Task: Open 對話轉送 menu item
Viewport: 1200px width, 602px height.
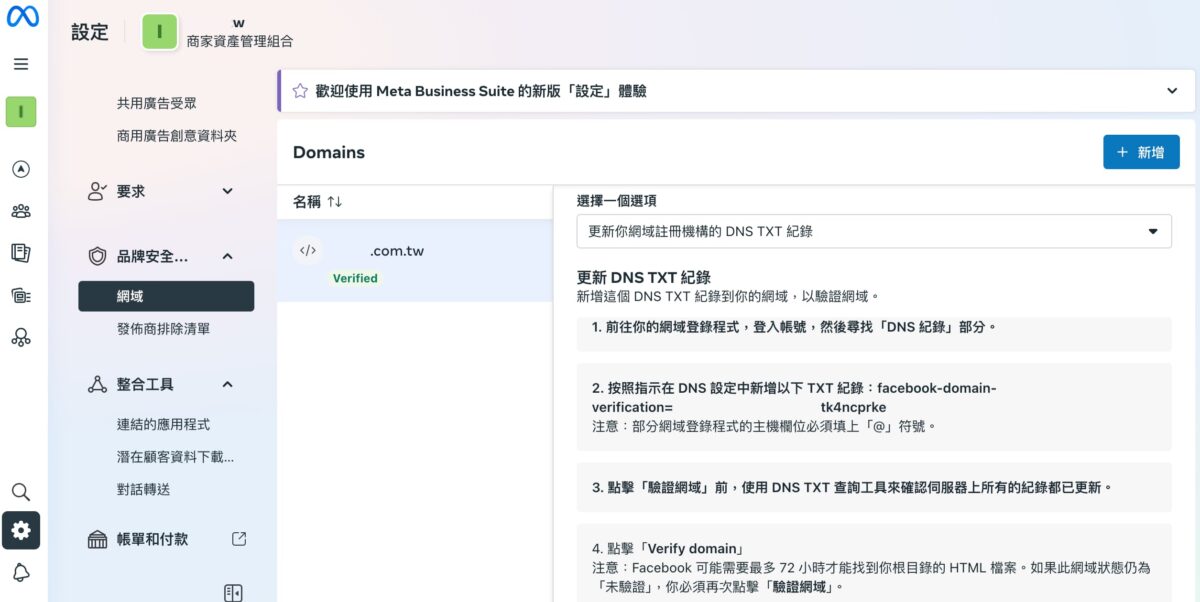Action: (x=143, y=489)
